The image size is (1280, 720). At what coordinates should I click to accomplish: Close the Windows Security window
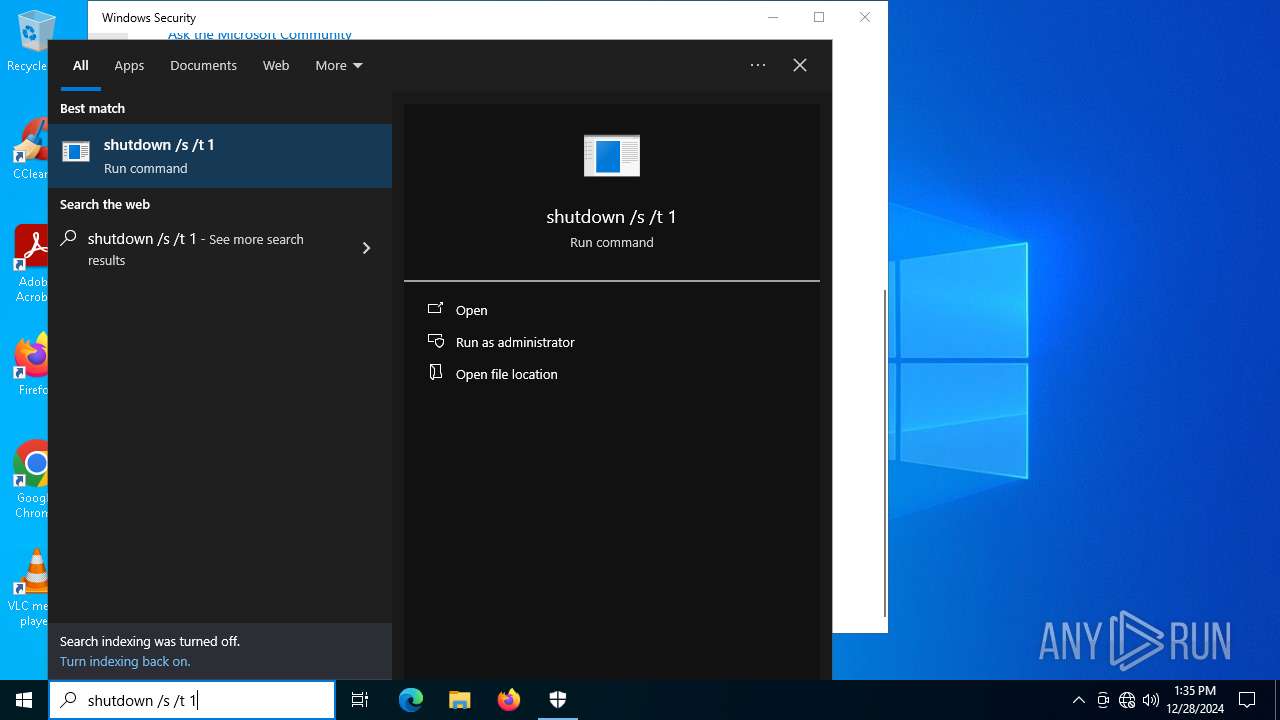pos(865,17)
